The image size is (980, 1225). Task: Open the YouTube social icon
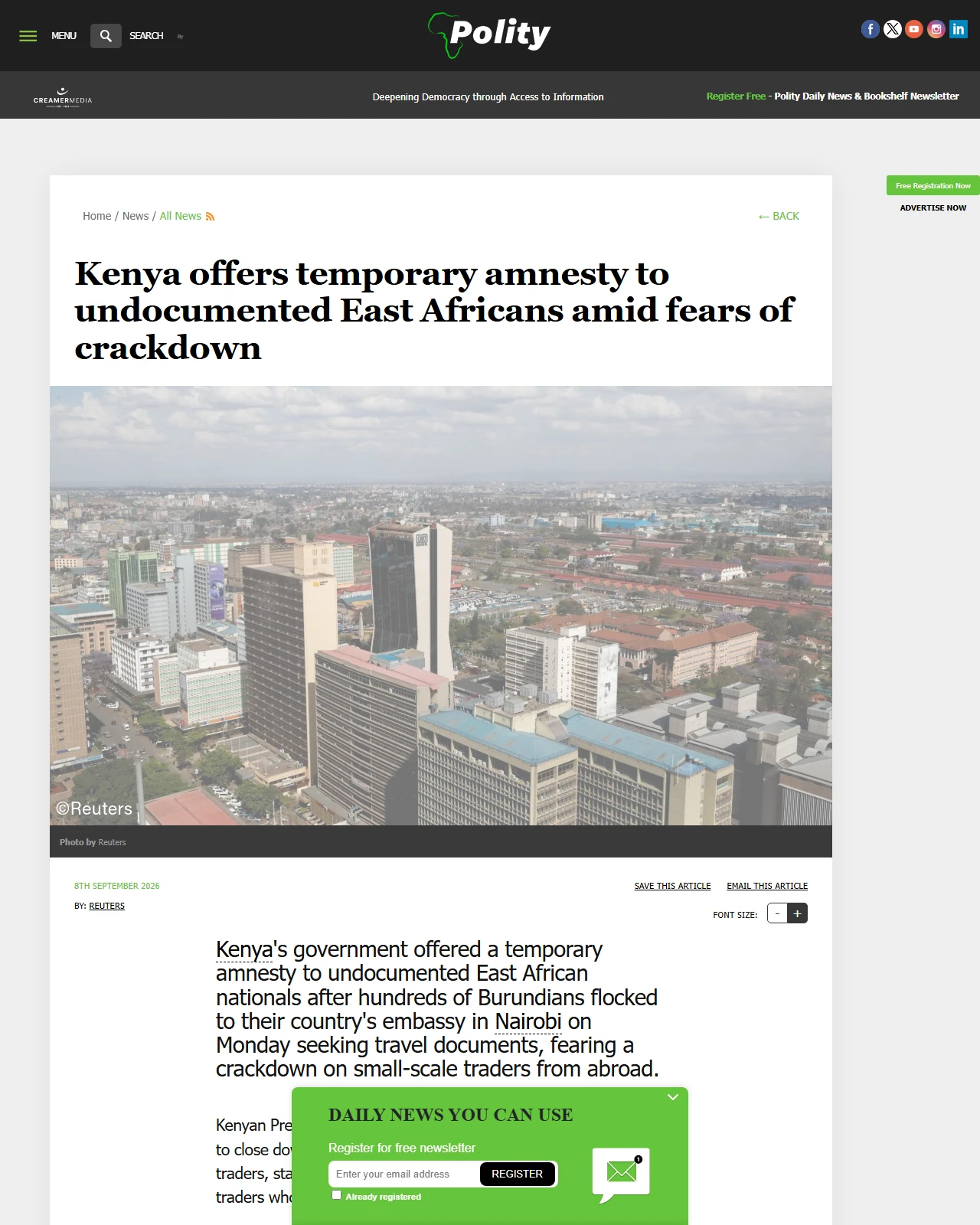point(914,29)
